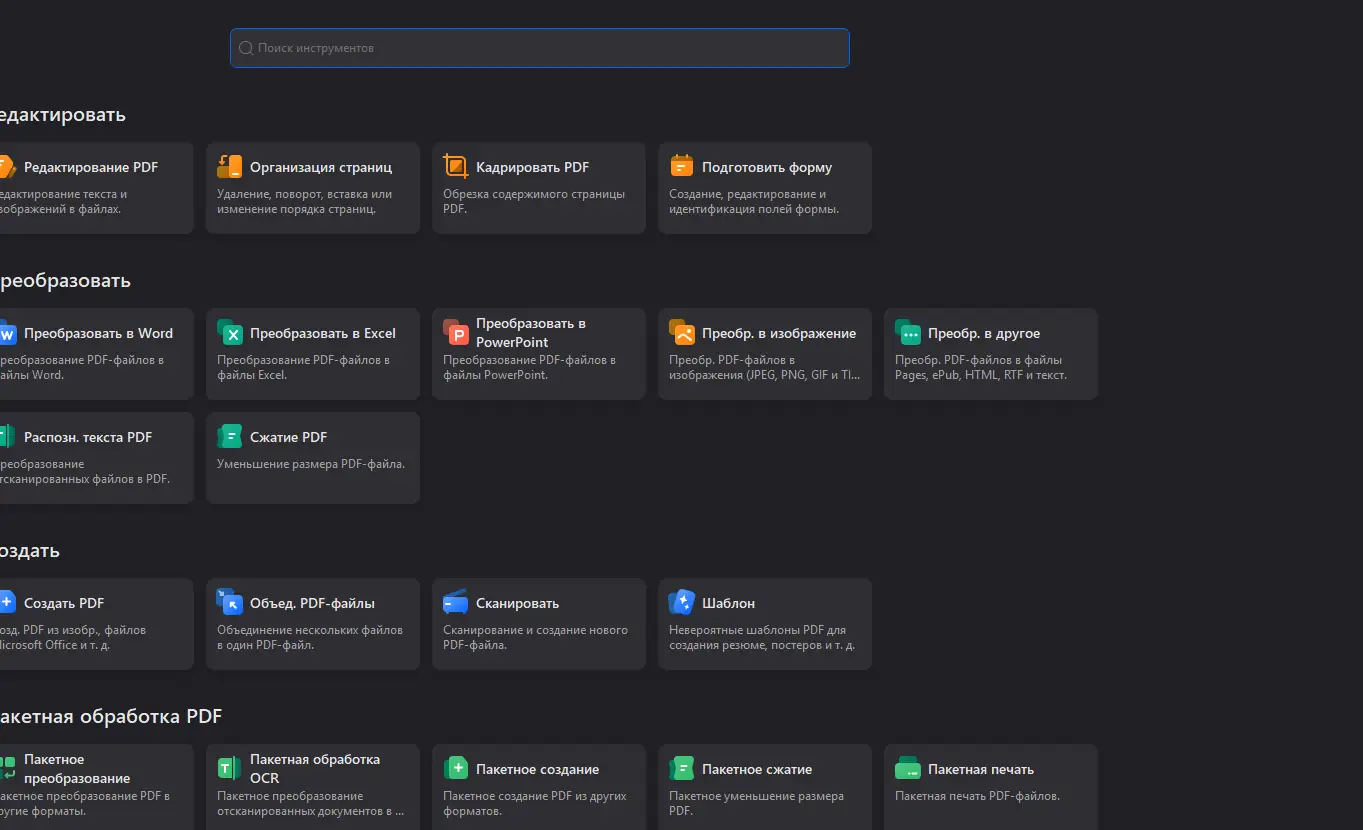Select the Scan (Сканировать) icon
This screenshot has height=830, width=1363.
[x=456, y=603]
